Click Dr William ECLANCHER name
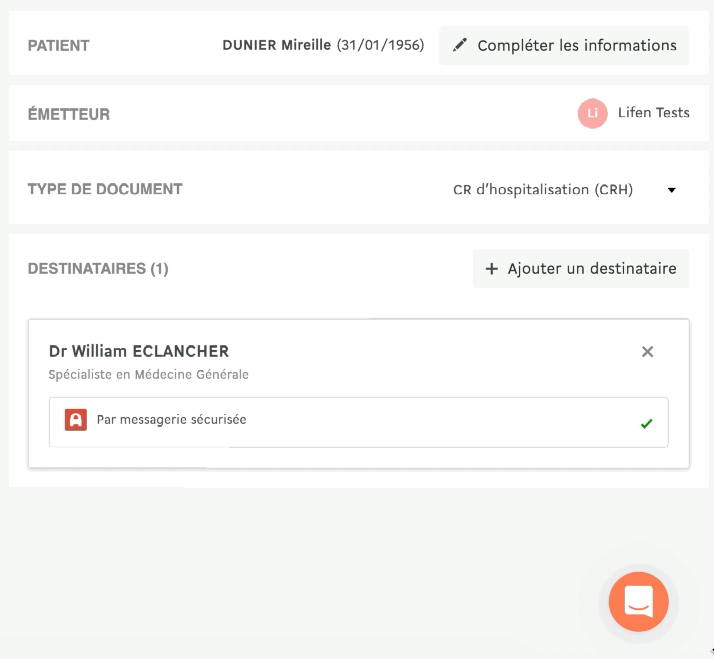This screenshot has height=659, width=714. coord(139,351)
